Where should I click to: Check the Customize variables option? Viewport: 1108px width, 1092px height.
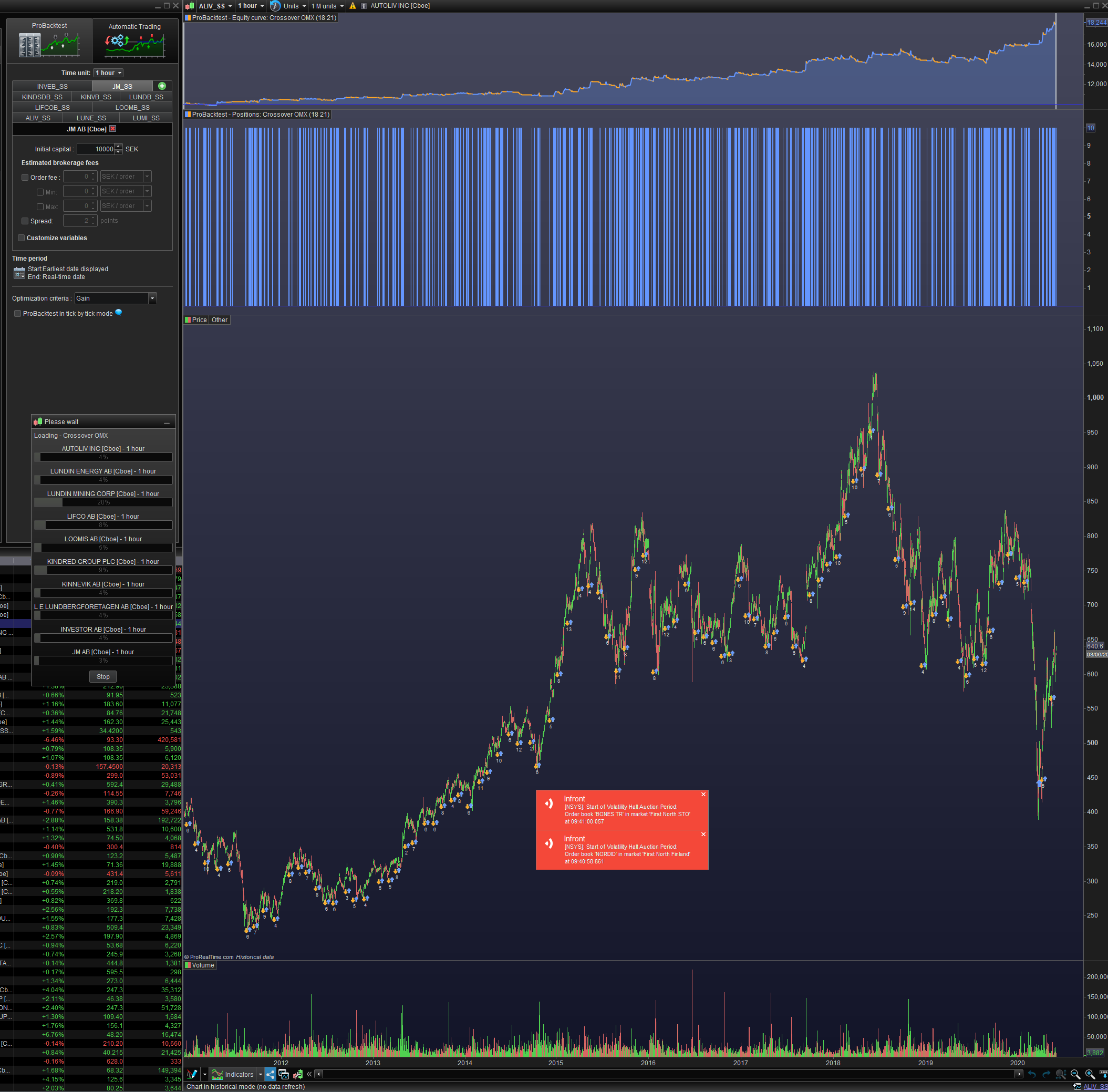click(x=21, y=238)
